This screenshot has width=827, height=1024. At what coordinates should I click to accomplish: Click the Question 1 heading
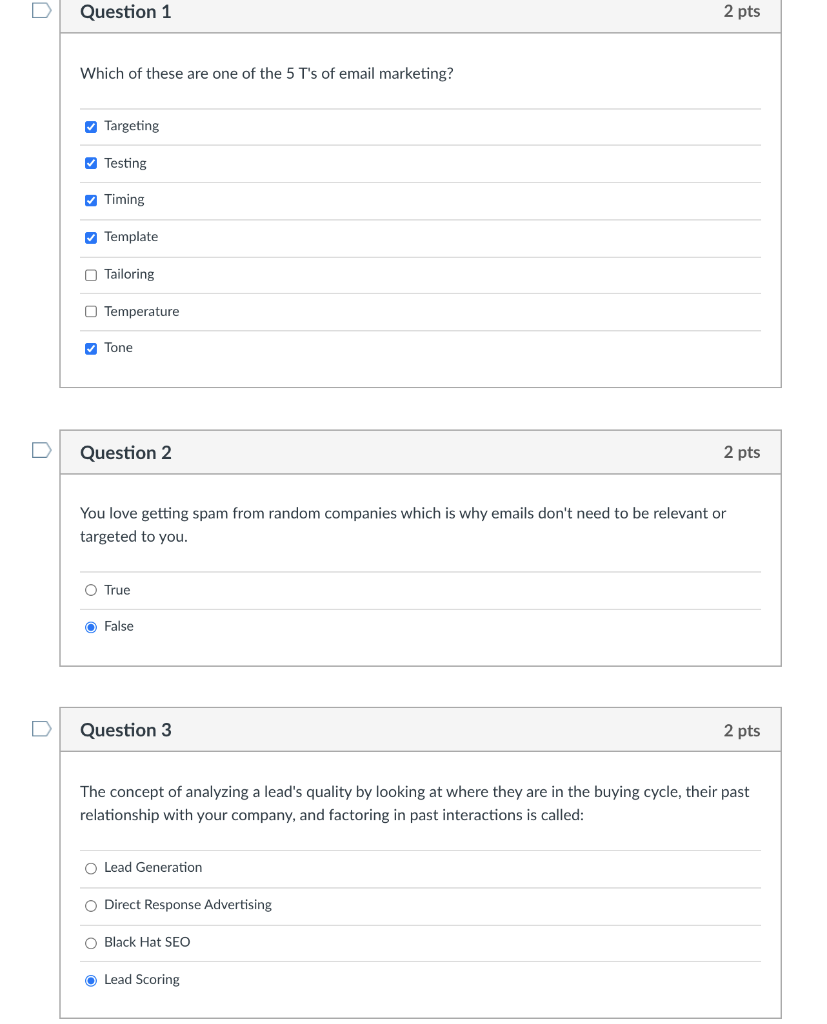125,12
